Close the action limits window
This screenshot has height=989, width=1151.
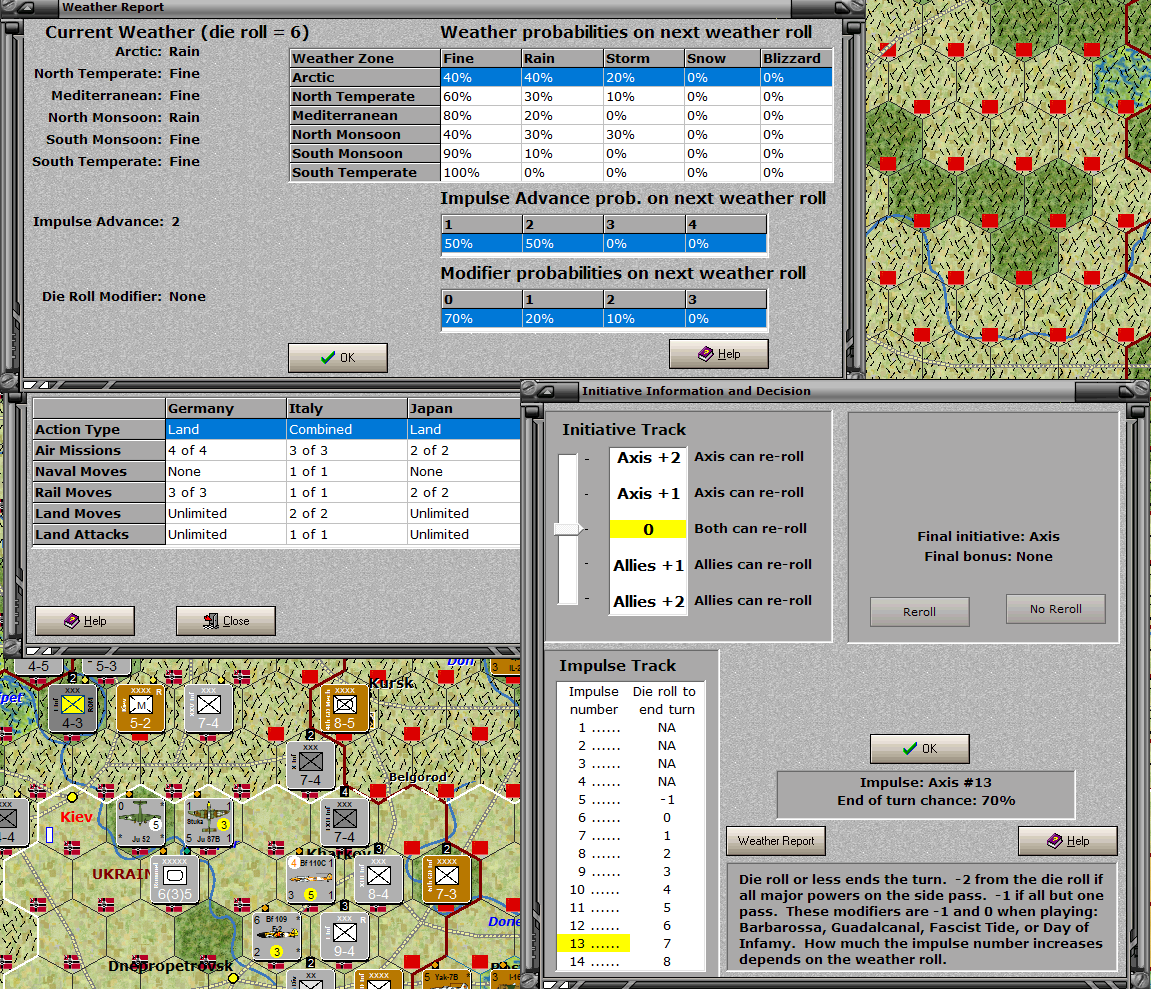click(x=225, y=621)
